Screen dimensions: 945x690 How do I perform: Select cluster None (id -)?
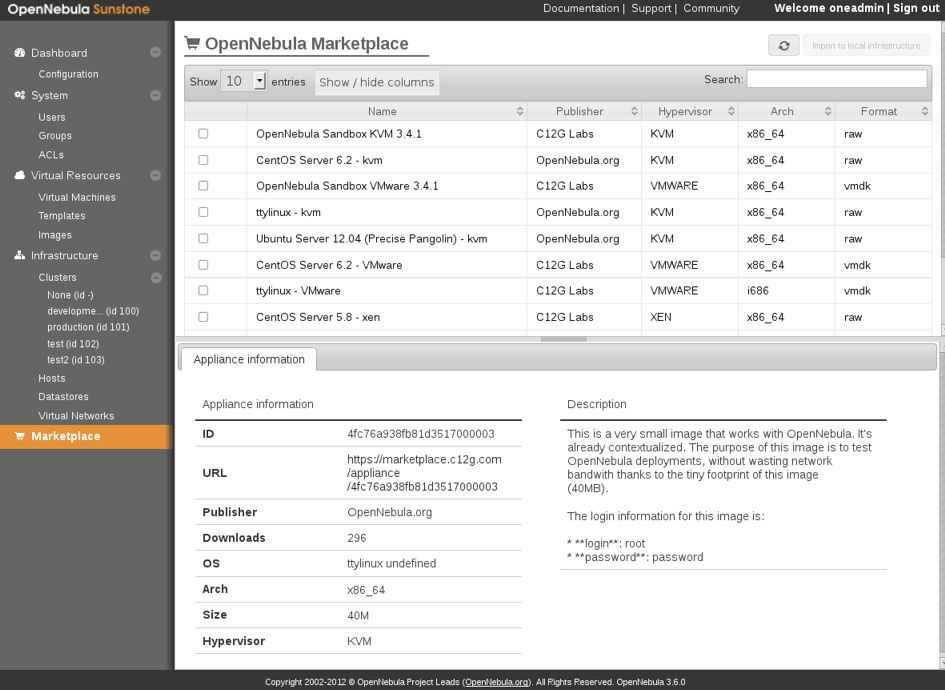pyautogui.click(x=70, y=295)
